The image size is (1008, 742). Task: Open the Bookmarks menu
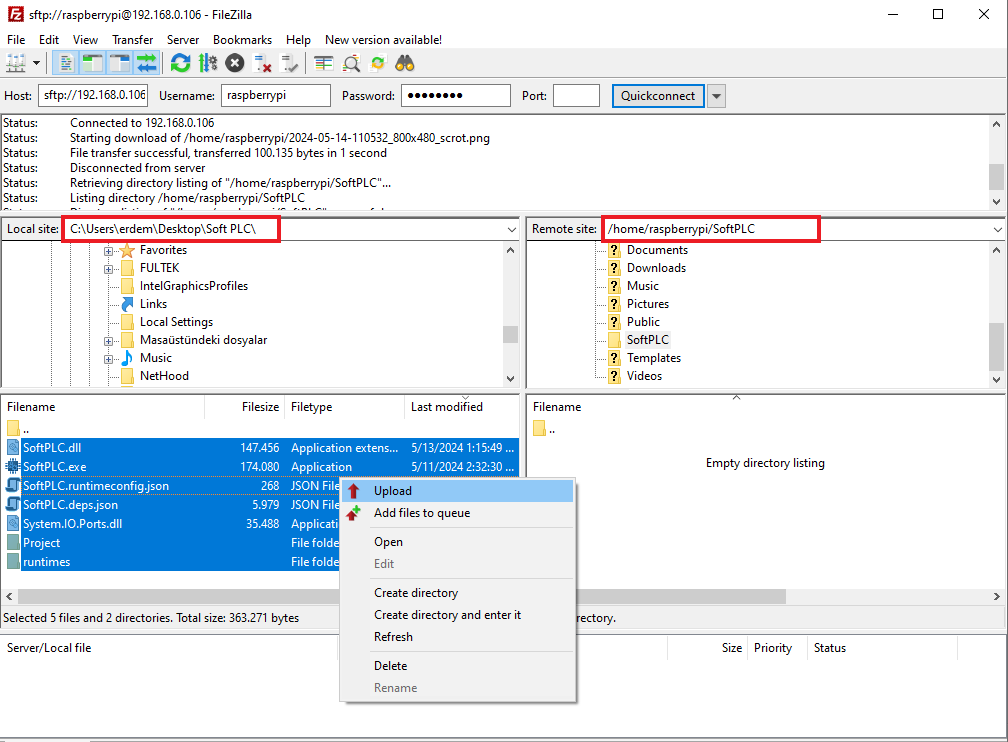click(x=242, y=40)
